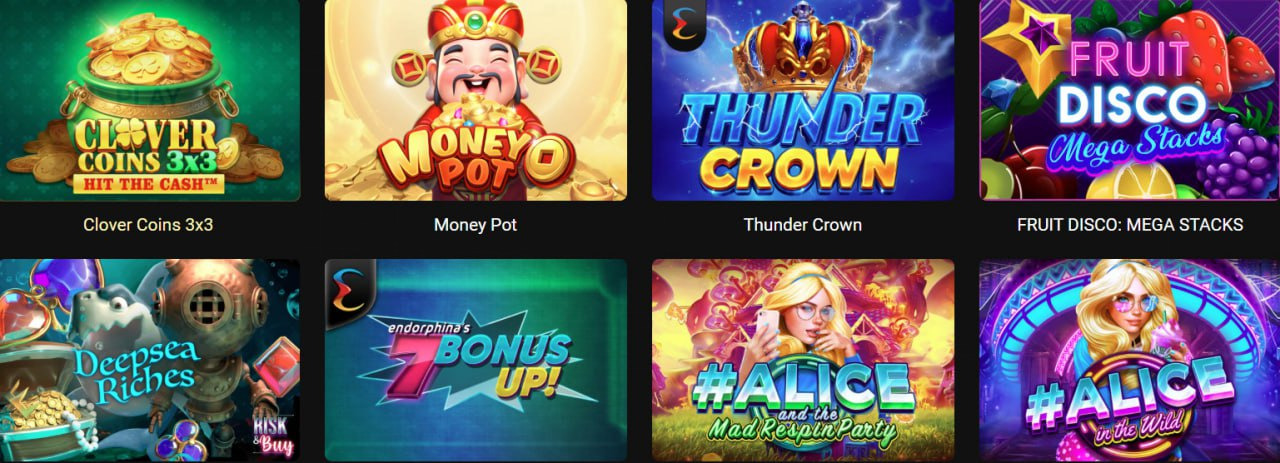Screen dimensions: 1280x463
Task: Select the #Alice in the Wild tile
Action: [1130, 360]
